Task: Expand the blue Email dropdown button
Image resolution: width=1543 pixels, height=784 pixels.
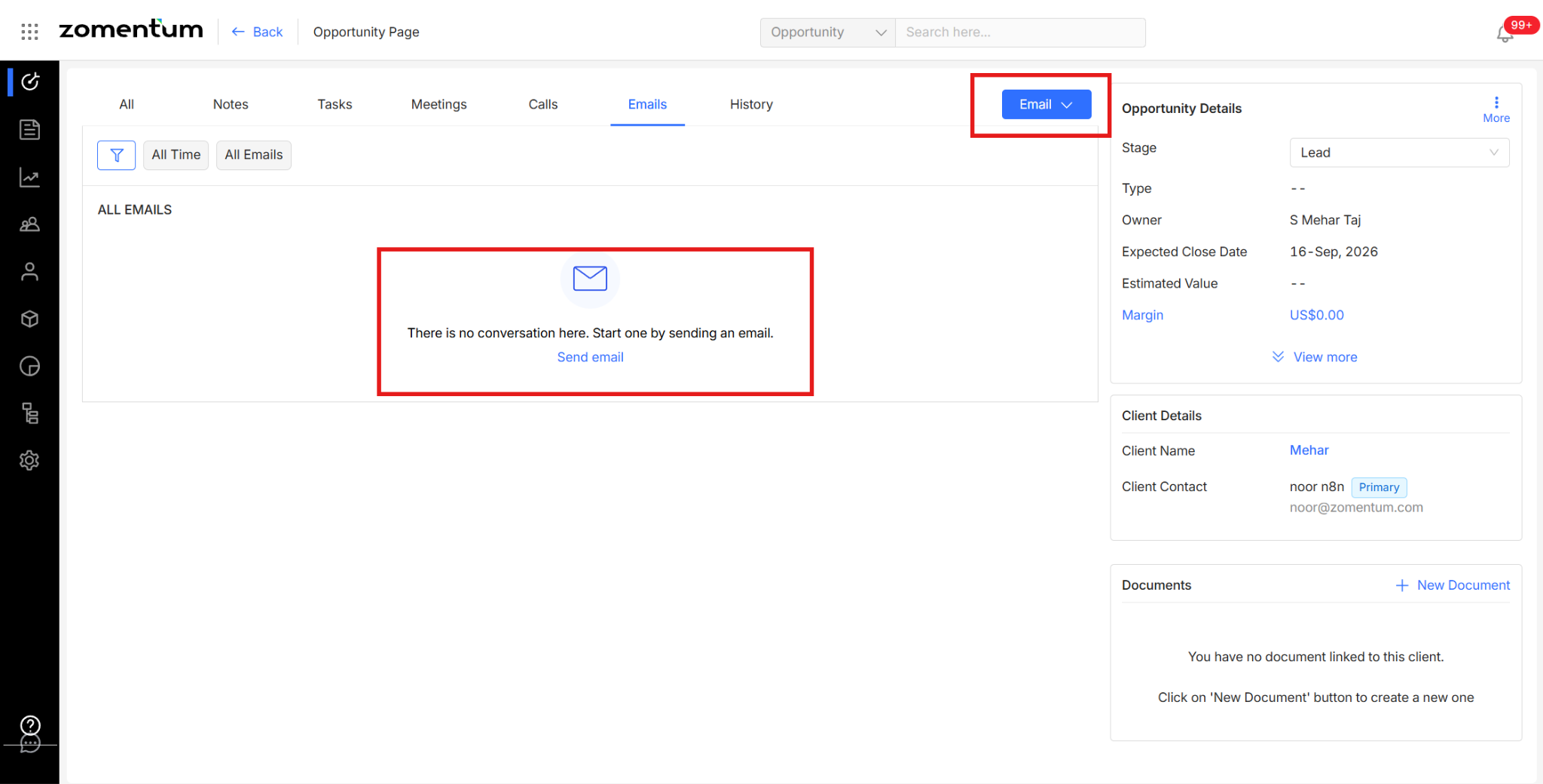Action: tap(1046, 105)
